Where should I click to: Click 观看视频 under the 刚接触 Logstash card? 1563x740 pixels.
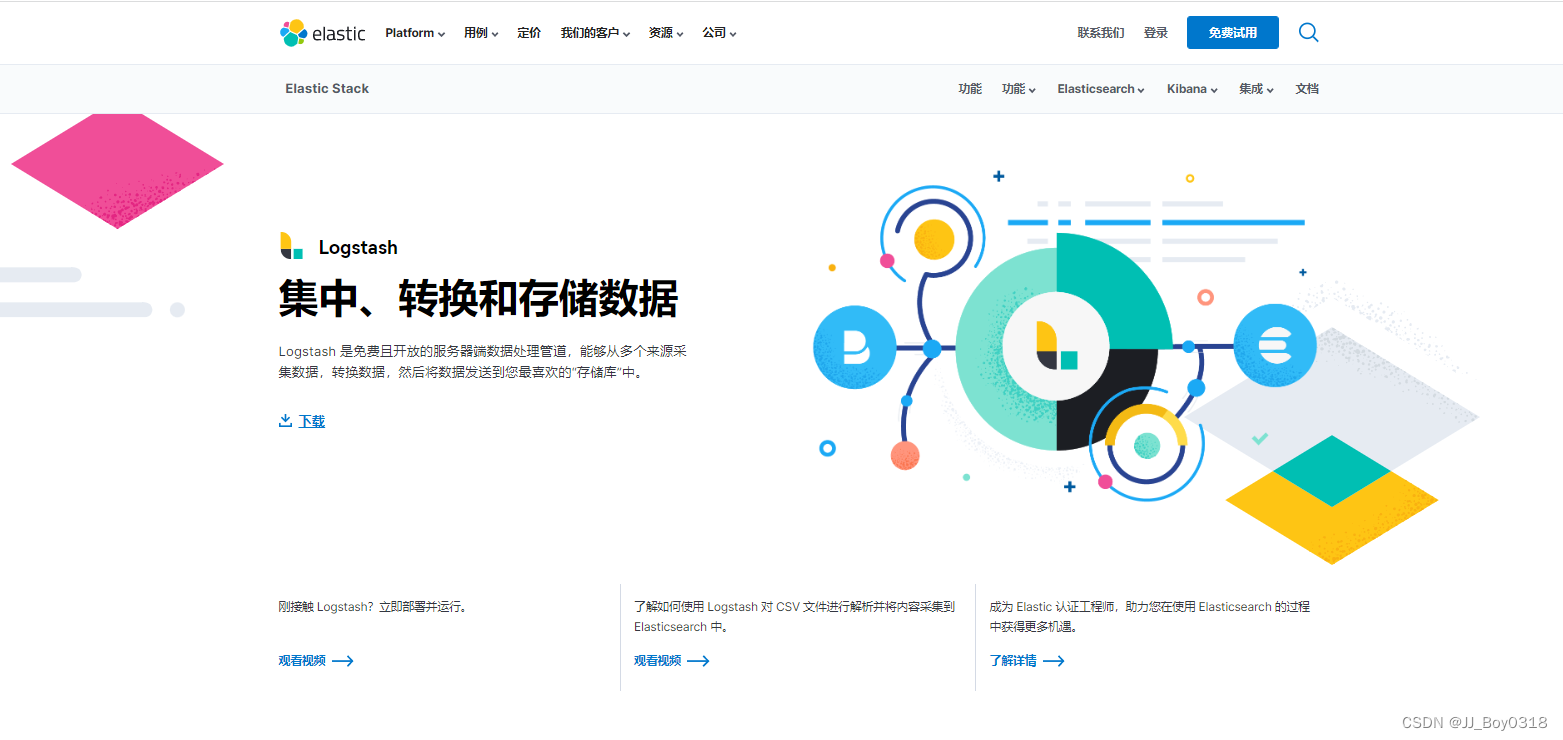click(302, 661)
